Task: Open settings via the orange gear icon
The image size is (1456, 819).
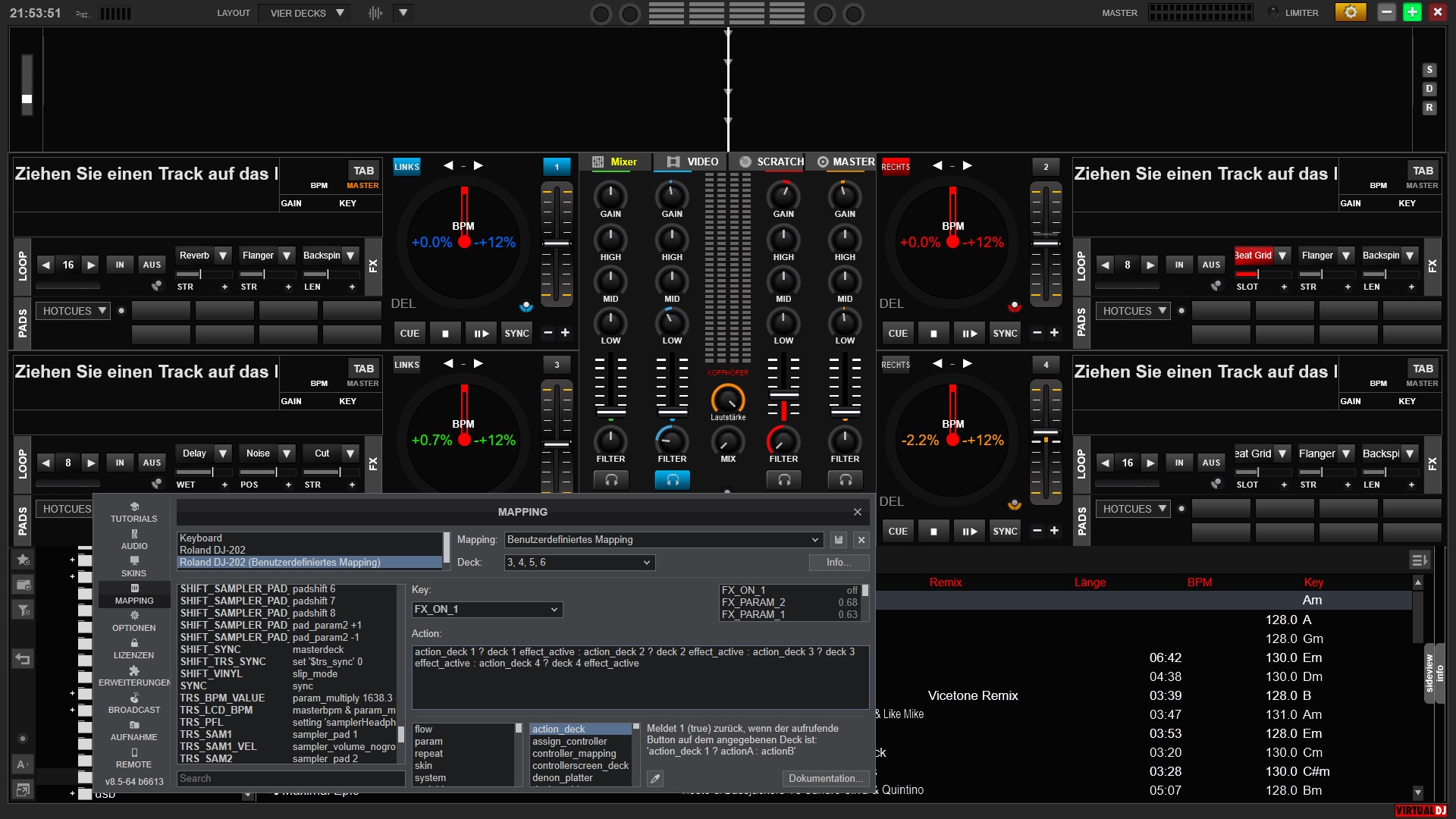Action: point(1350,12)
